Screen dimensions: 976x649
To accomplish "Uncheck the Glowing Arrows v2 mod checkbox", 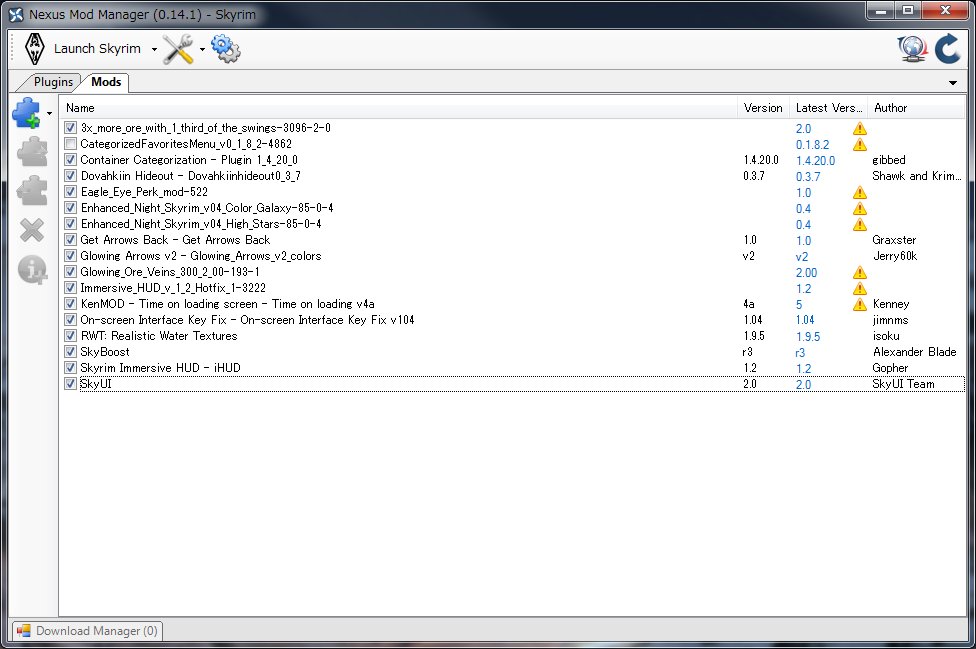I will (x=70, y=256).
